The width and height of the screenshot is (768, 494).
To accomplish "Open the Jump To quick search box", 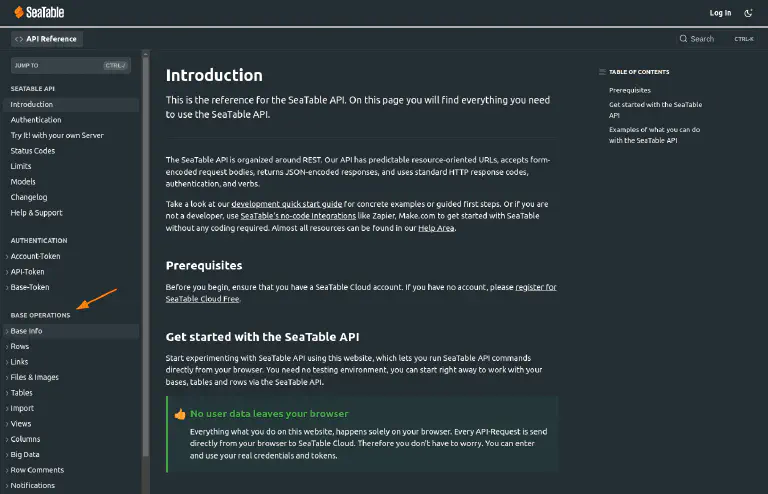I will [x=69, y=66].
